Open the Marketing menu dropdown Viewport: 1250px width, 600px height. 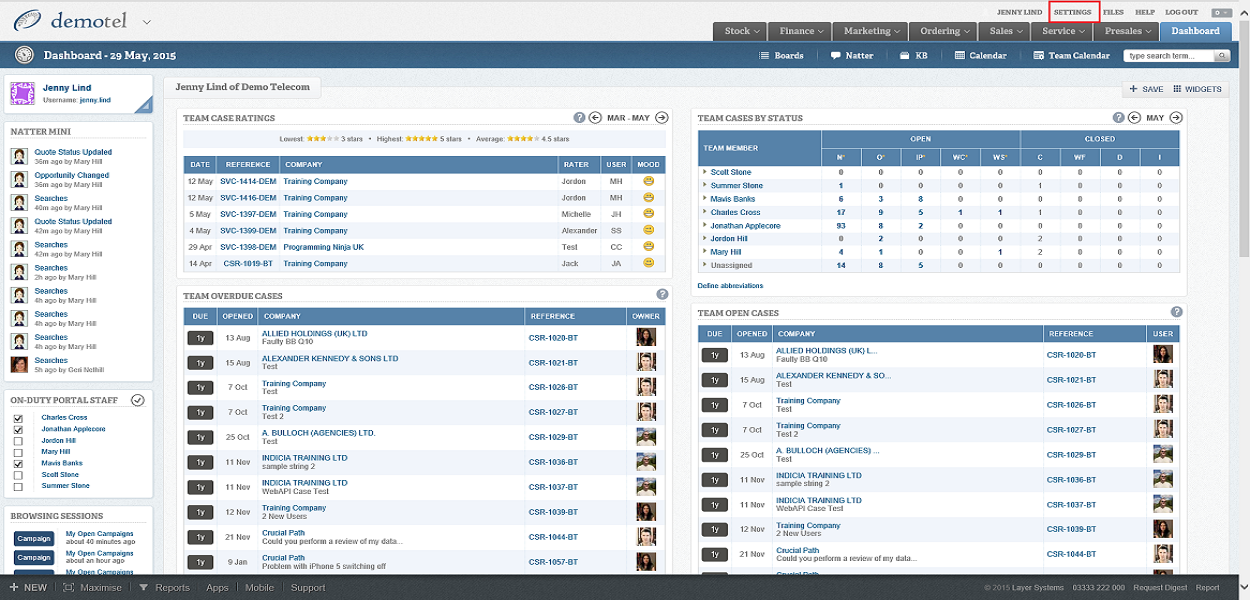click(x=869, y=31)
